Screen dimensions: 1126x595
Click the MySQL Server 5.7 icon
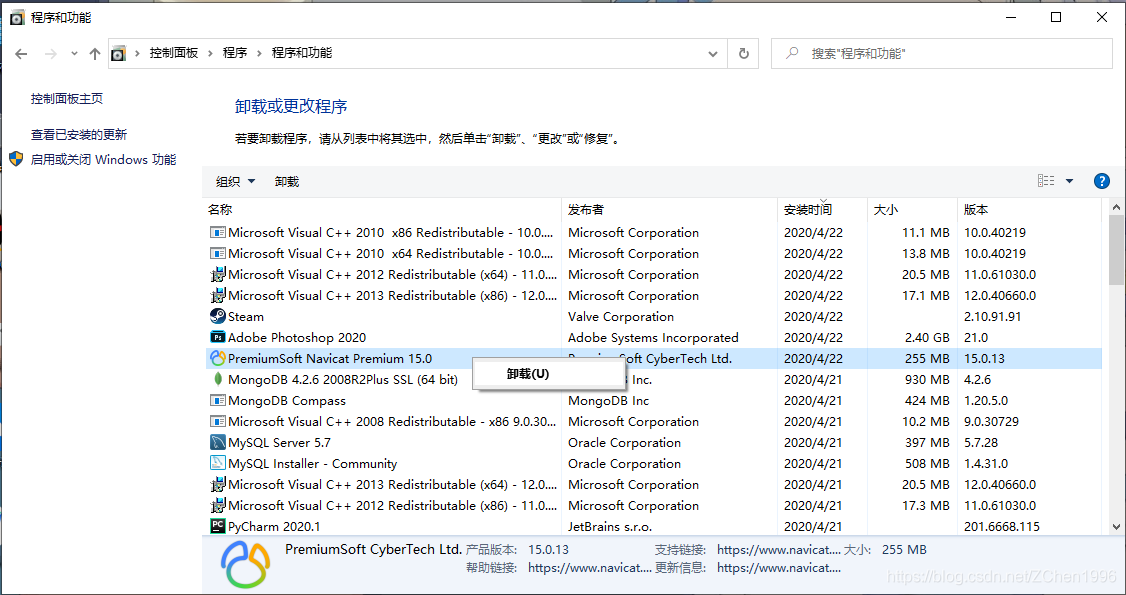pos(218,442)
